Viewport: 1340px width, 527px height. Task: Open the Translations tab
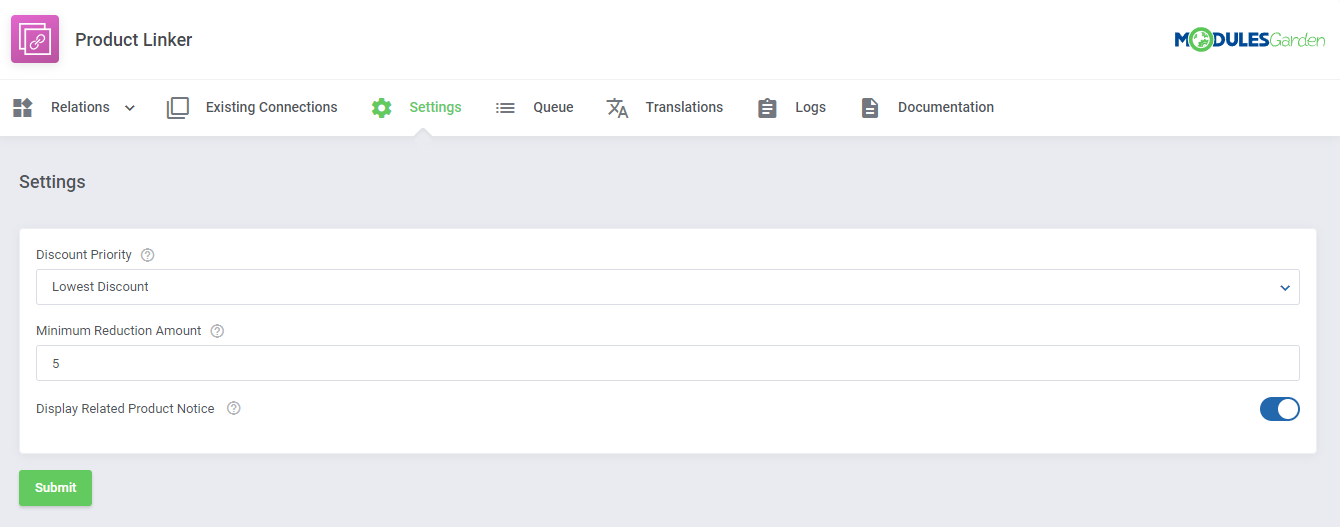(684, 108)
